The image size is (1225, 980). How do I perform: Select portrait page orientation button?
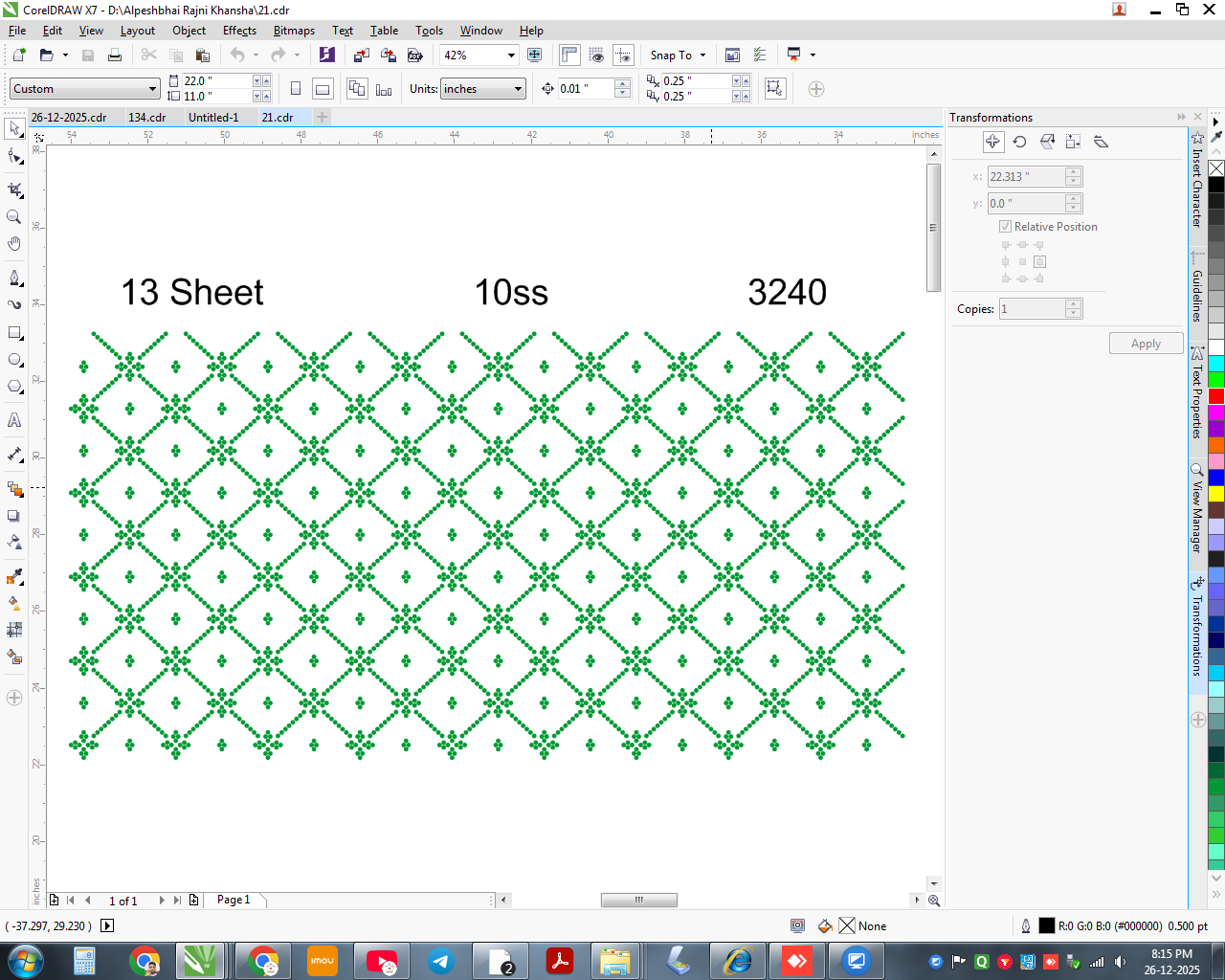296,89
